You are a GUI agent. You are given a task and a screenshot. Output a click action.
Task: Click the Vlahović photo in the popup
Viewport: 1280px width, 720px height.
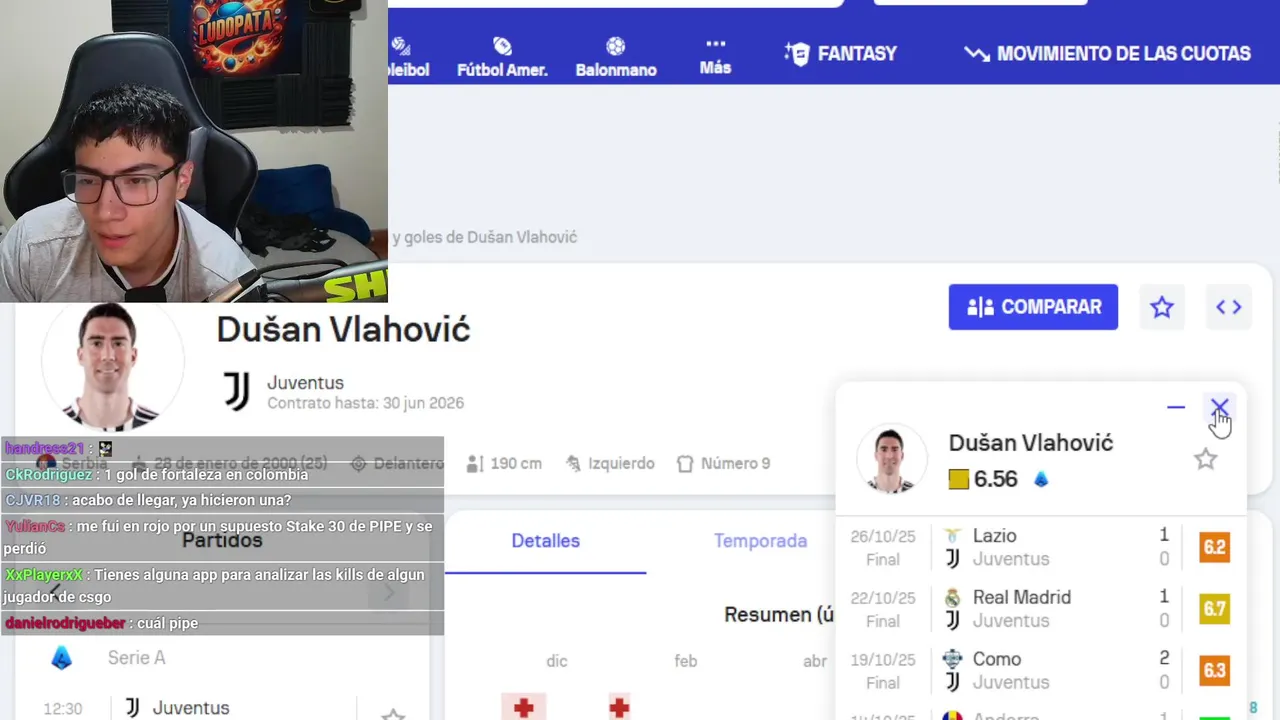click(892, 459)
